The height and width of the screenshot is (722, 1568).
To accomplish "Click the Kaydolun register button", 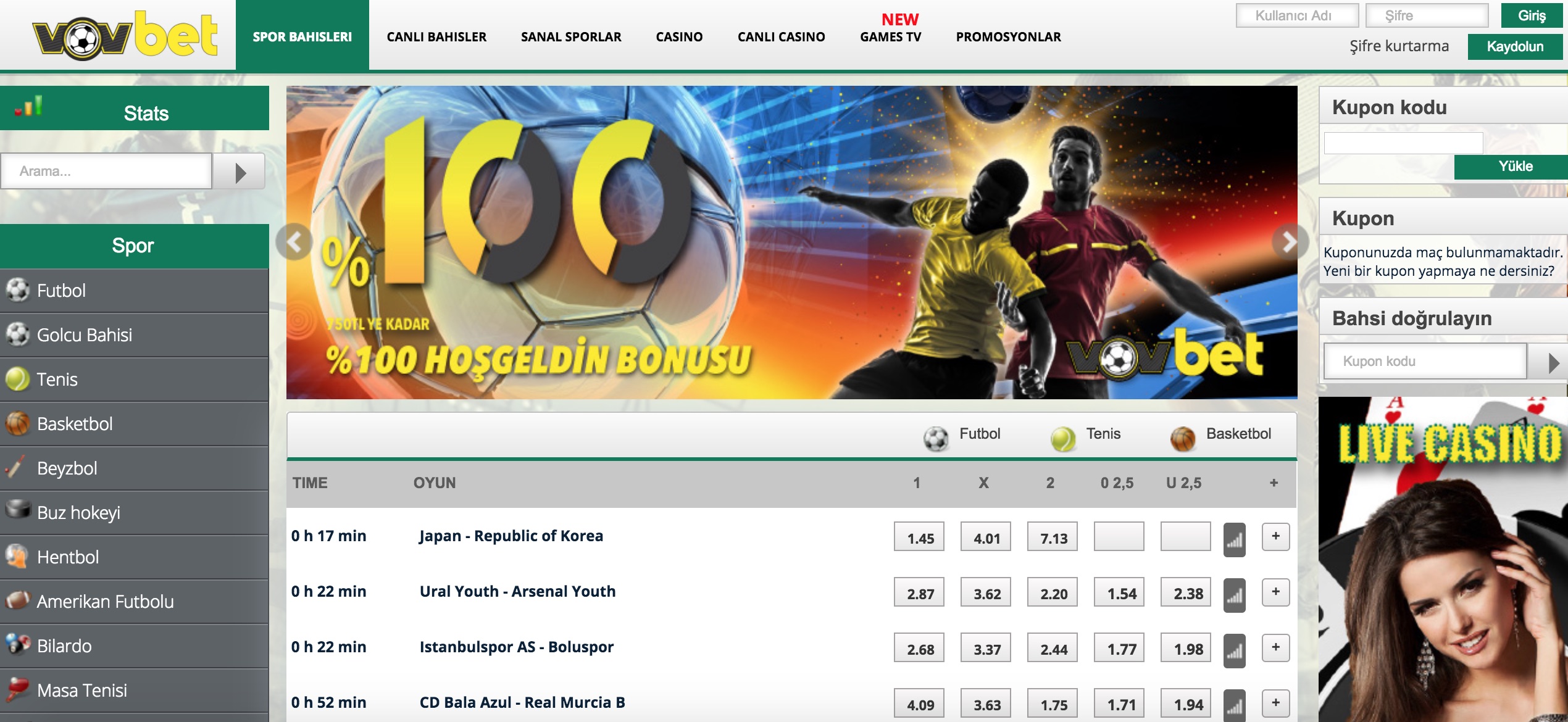I will pyautogui.click(x=1515, y=47).
